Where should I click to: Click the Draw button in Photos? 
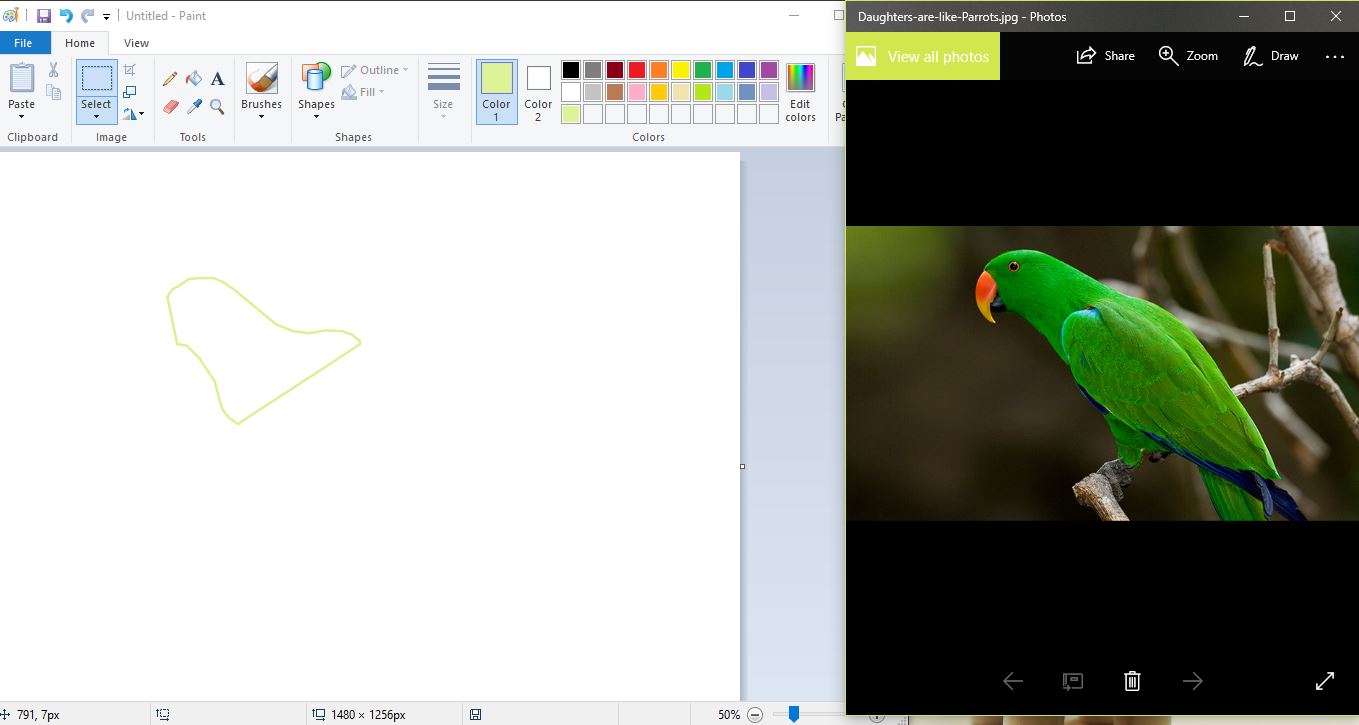1271,56
